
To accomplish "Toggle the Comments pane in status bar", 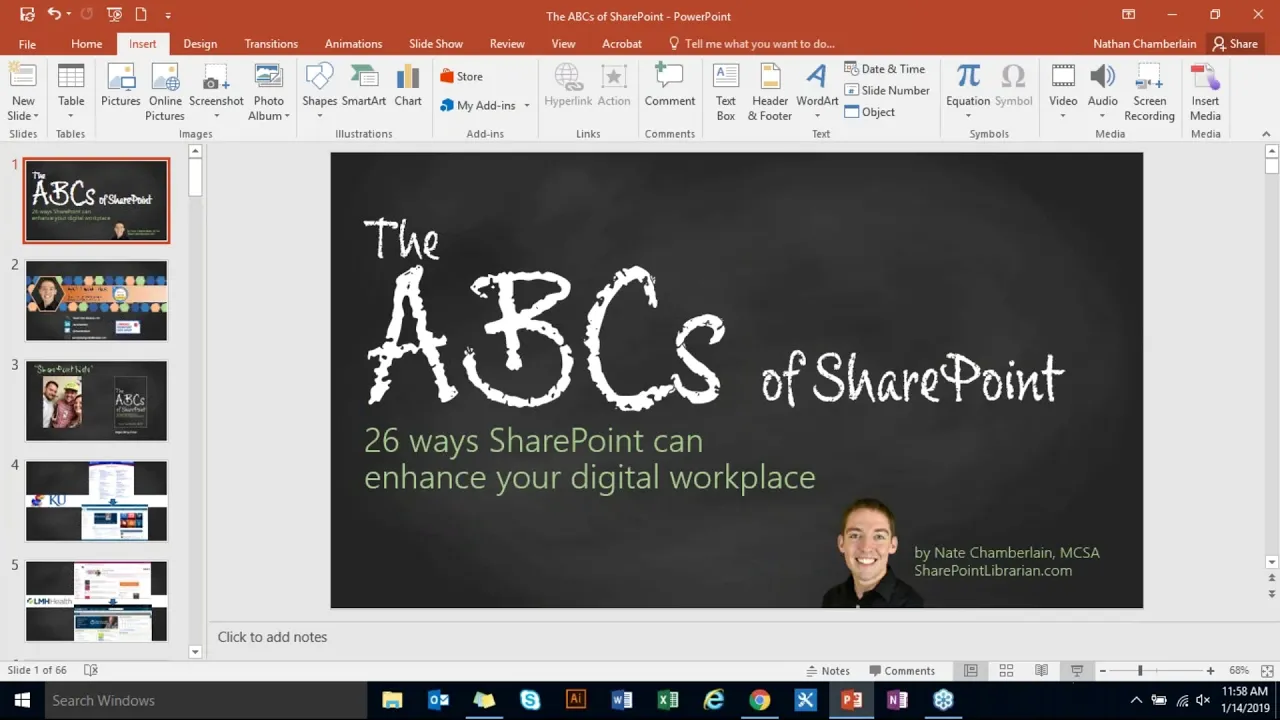I will click(902, 671).
